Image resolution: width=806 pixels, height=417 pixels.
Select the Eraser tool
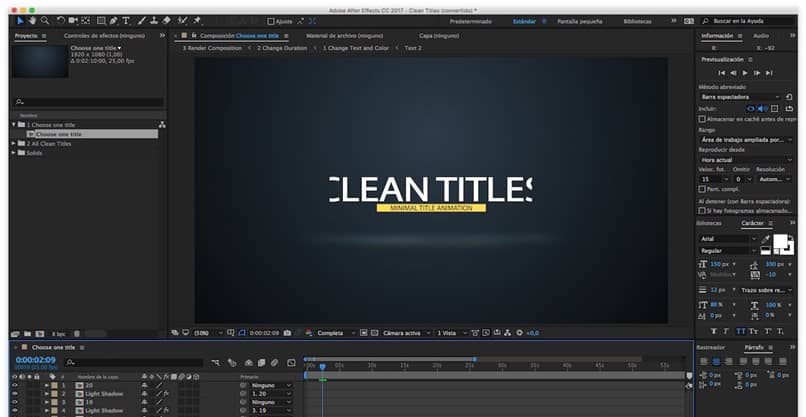(167, 21)
